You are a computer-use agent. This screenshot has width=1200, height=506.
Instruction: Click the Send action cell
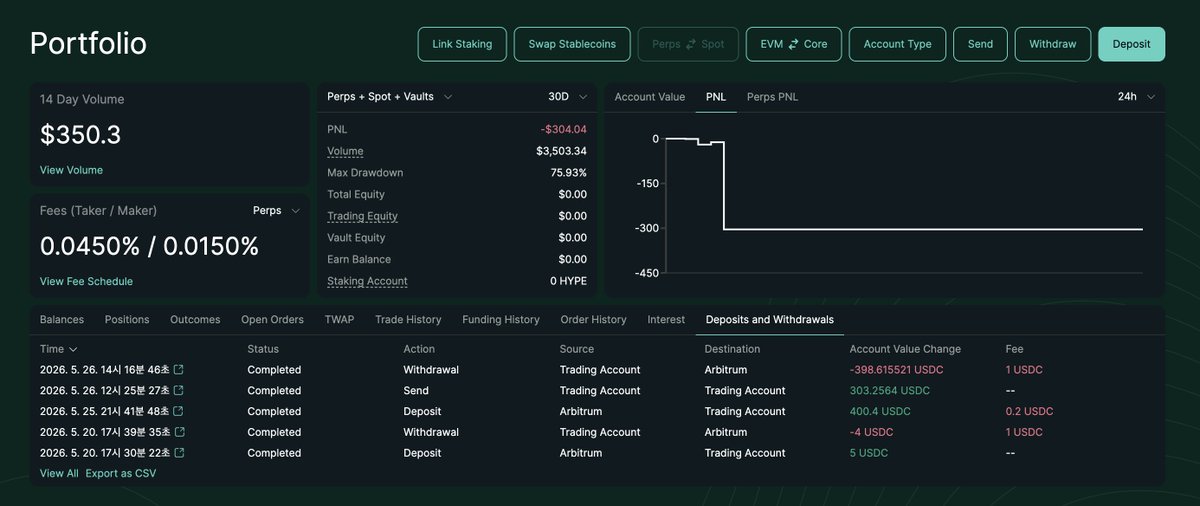[x=416, y=391]
